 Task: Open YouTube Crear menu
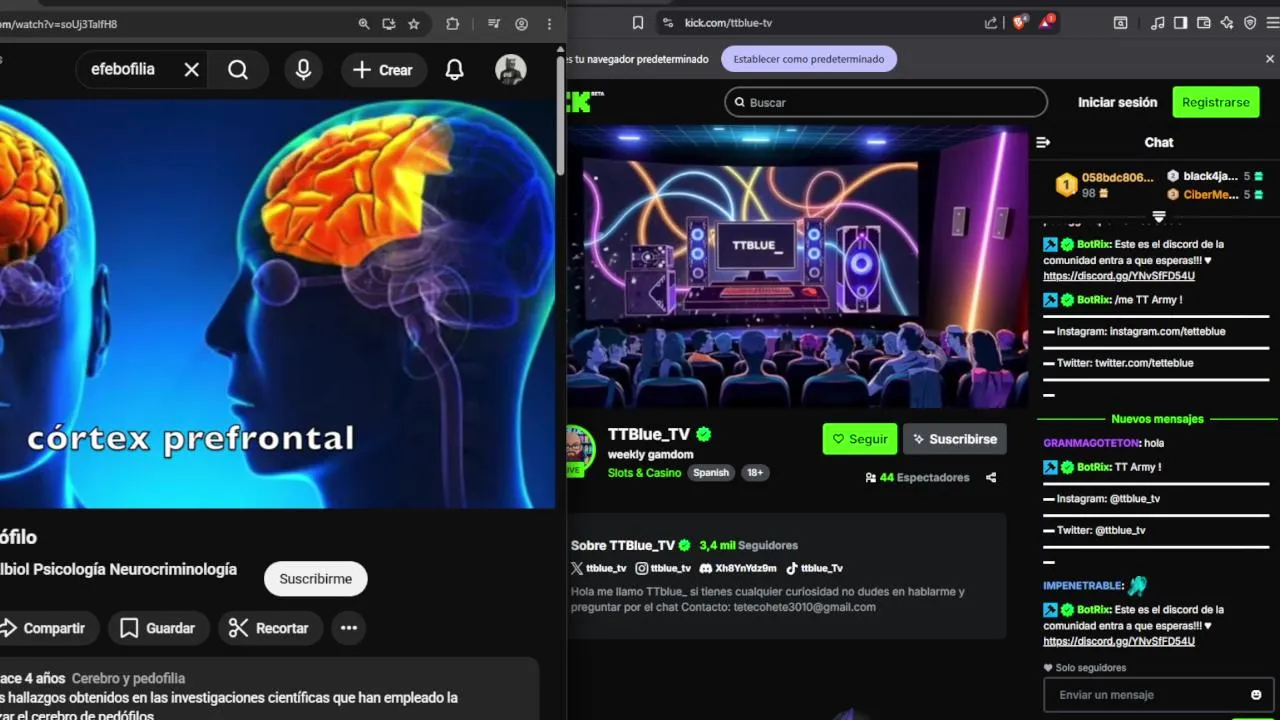coord(383,70)
